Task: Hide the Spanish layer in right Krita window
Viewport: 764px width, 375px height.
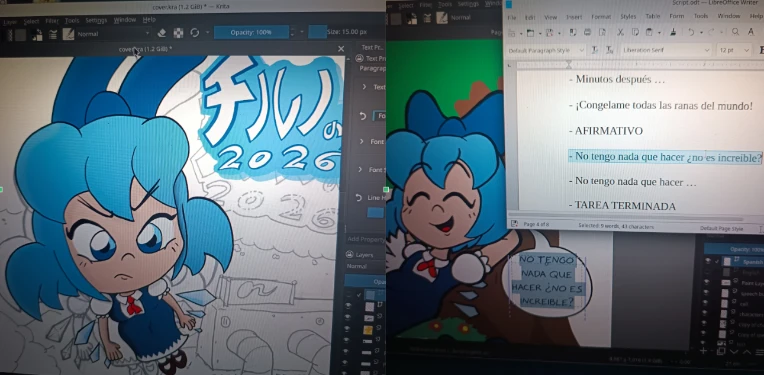Action: [x=708, y=261]
